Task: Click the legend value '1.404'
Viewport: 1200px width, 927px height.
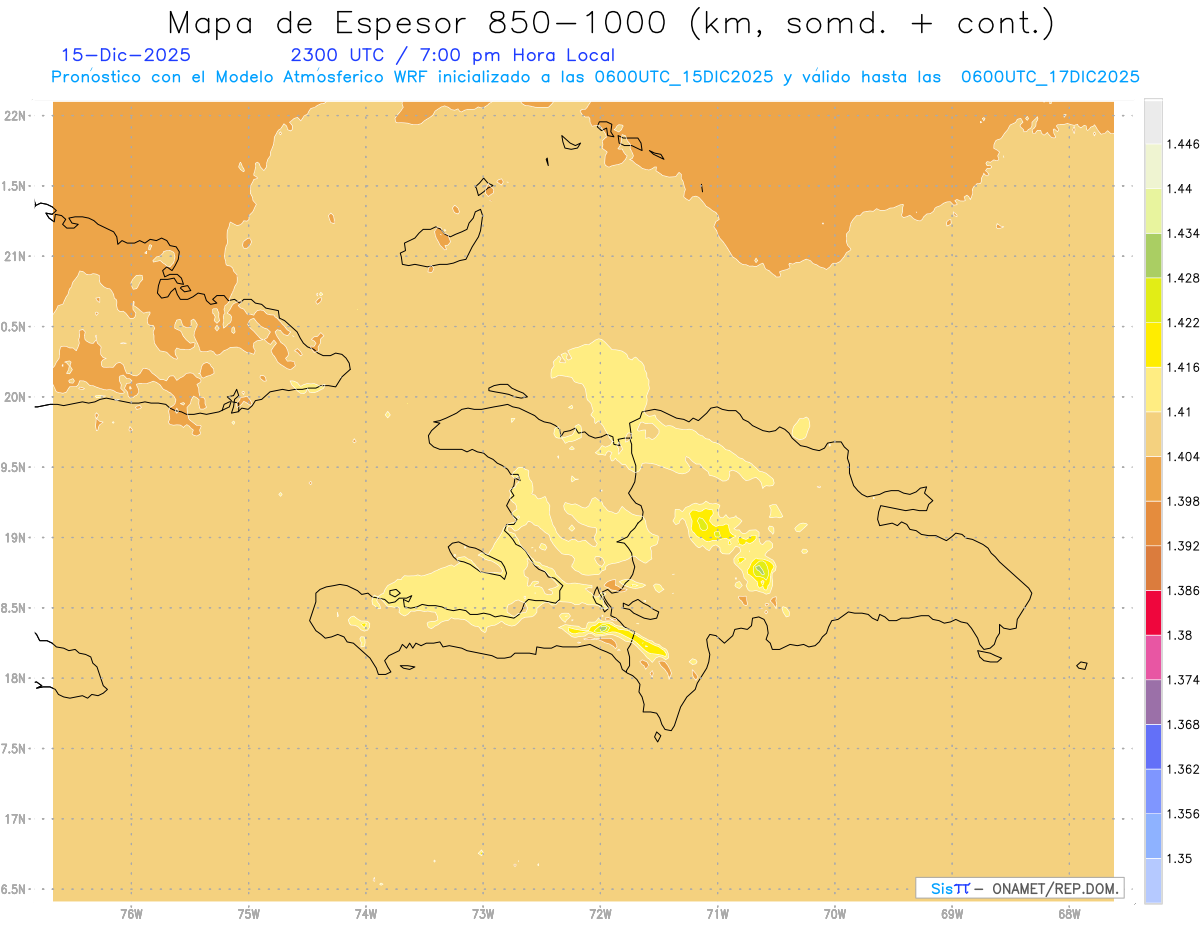Action: [1184, 457]
